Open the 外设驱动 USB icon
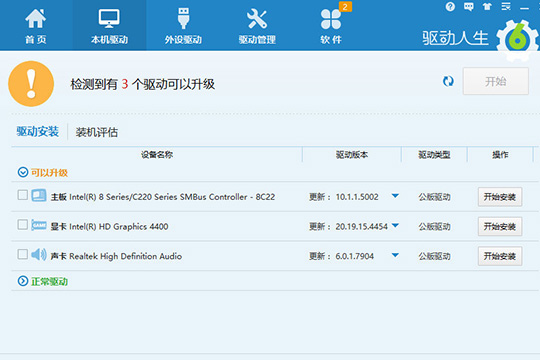The image size is (540, 360). tap(183, 18)
